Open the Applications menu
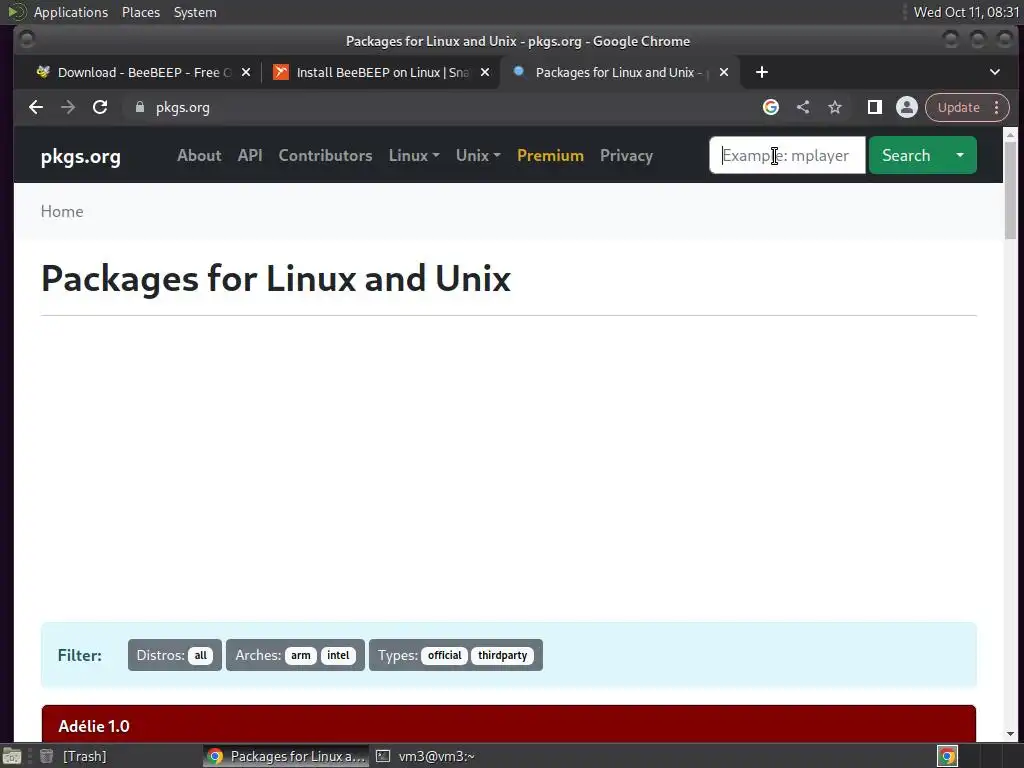The height and width of the screenshot is (768, 1024). (x=71, y=12)
